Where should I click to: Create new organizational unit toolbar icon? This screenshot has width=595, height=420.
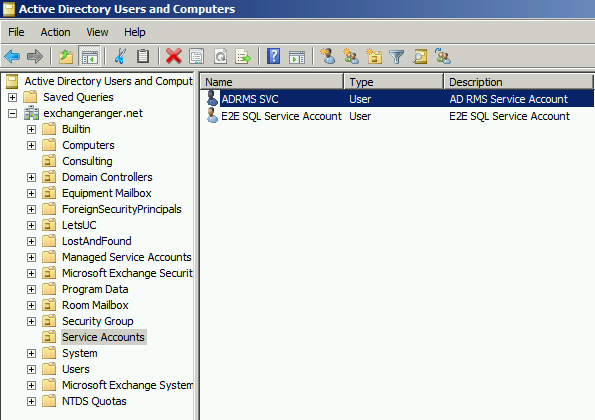[x=374, y=57]
